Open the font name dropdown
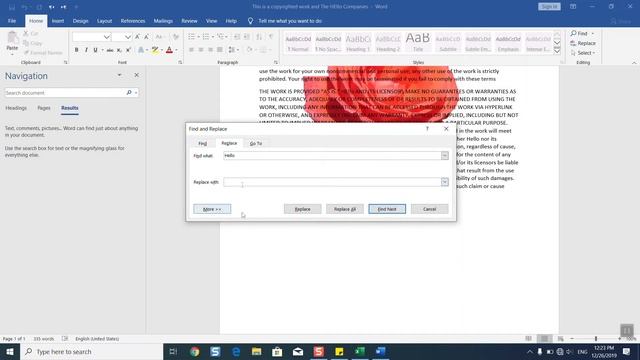640x360 pixels. click(x=107, y=37)
